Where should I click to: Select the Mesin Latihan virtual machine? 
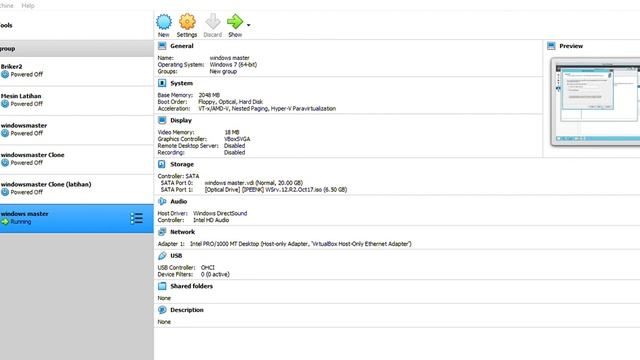click(x=77, y=100)
